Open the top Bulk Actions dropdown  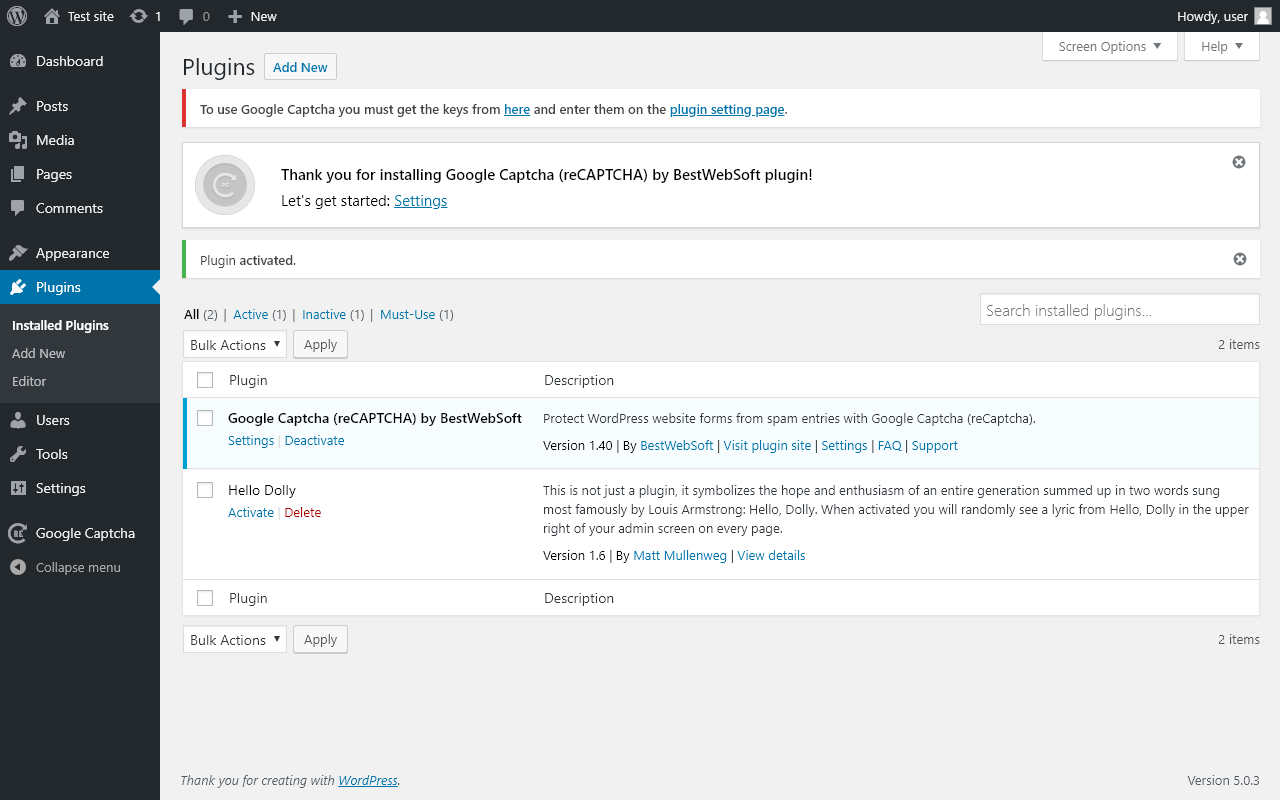tap(235, 345)
